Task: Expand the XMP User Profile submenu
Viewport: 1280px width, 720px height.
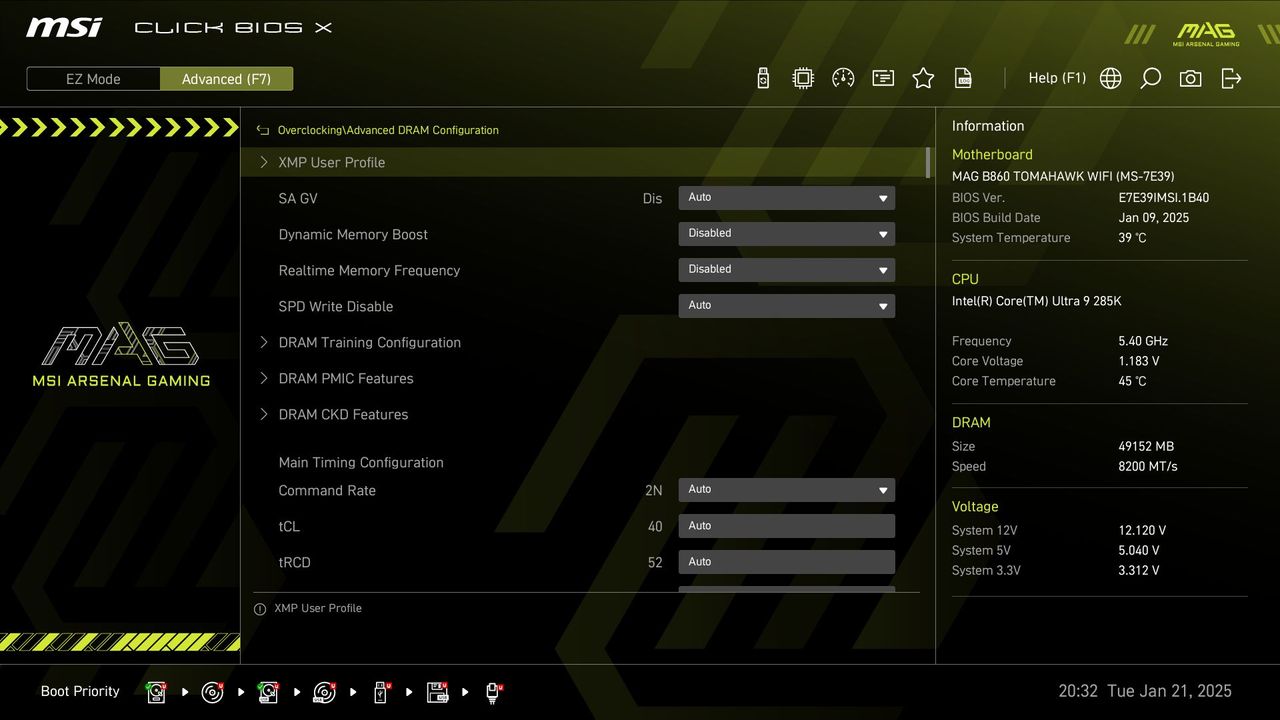Action: point(584,162)
